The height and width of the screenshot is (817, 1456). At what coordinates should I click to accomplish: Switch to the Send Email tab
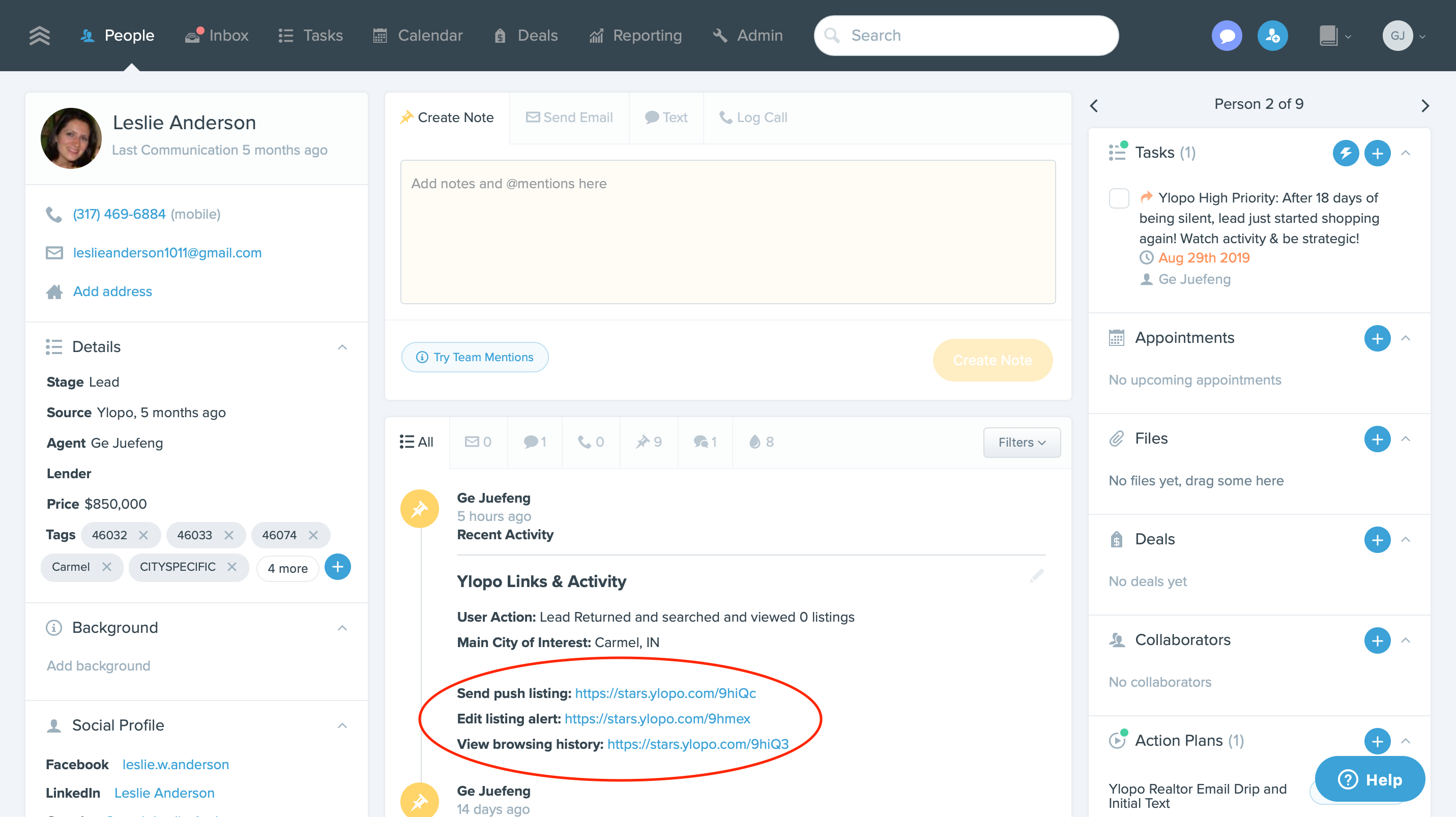[x=569, y=118]
